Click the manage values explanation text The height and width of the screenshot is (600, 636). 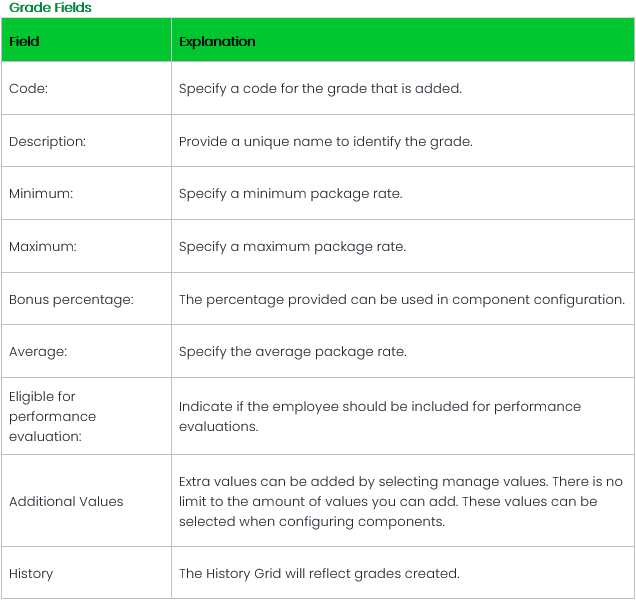click(x=400, y=501)
